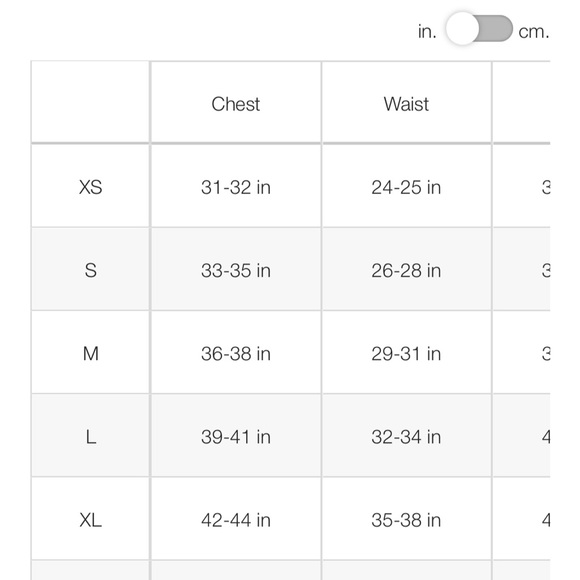The height and width of the screenshot is (580, 580).
Task: Select the 'cm.' unit label
Action: pos(534,32)
